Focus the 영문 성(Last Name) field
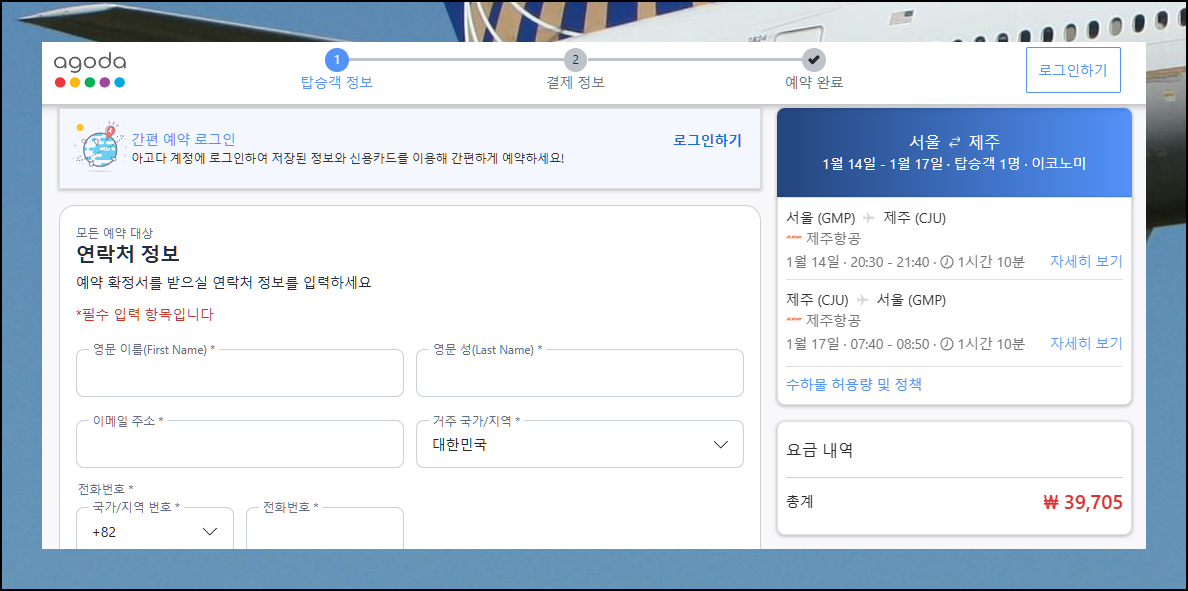This screenshot has height=591, width=1188. point(580,373)
